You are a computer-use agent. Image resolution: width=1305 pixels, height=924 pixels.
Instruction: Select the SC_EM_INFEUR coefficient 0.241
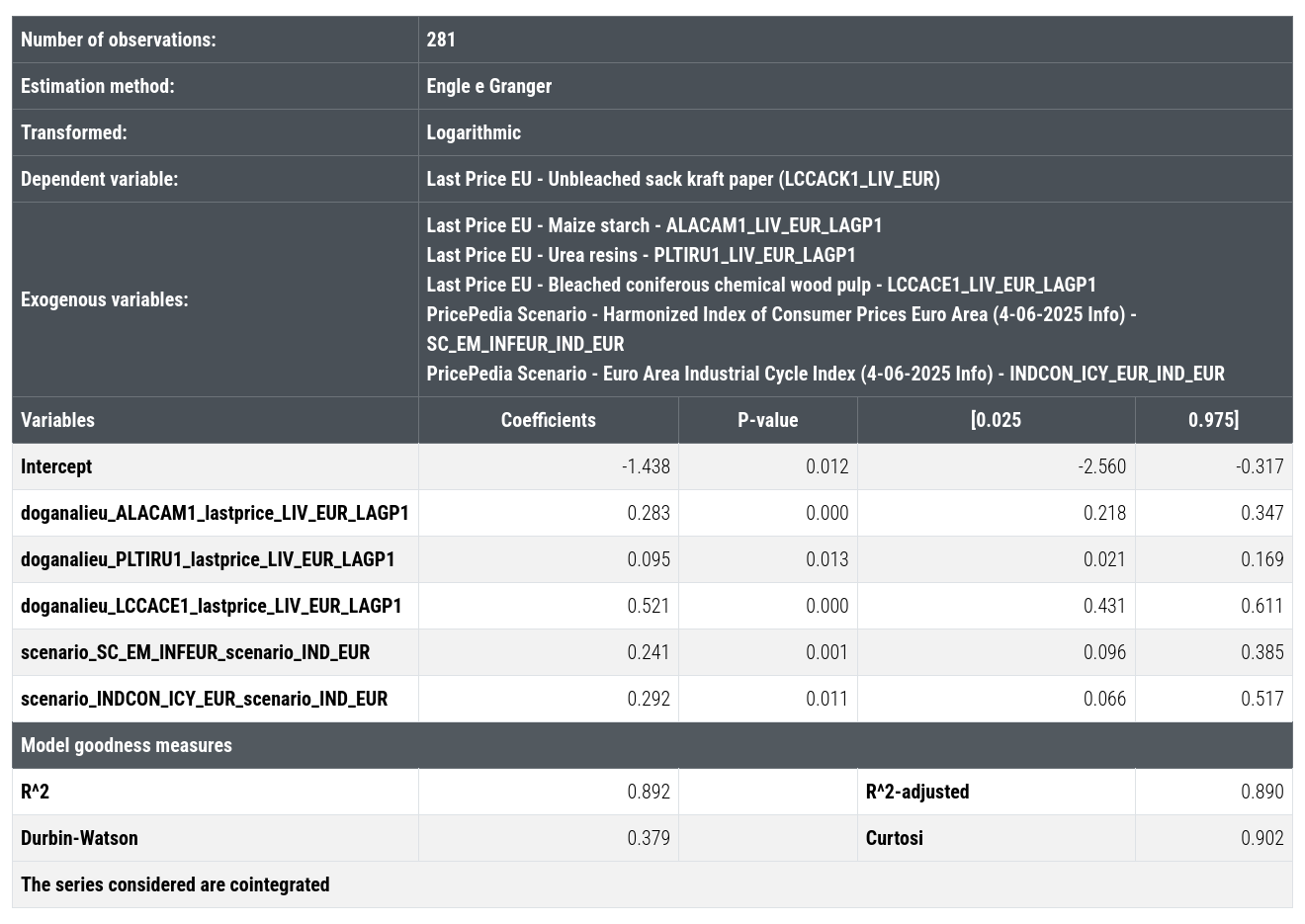[649, 652]
